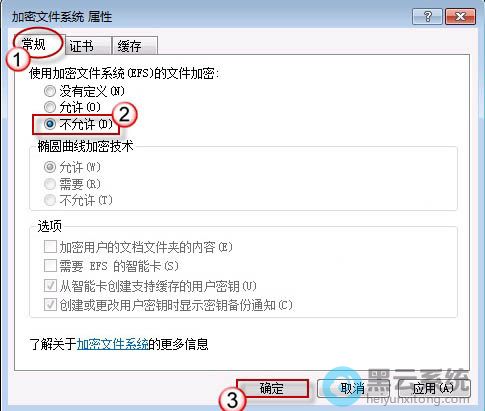Image resolution: width=485 pixels, height=411 pixels.
Task: Click the dialog title 加密文件系统 属性
Action: (62, 17)
